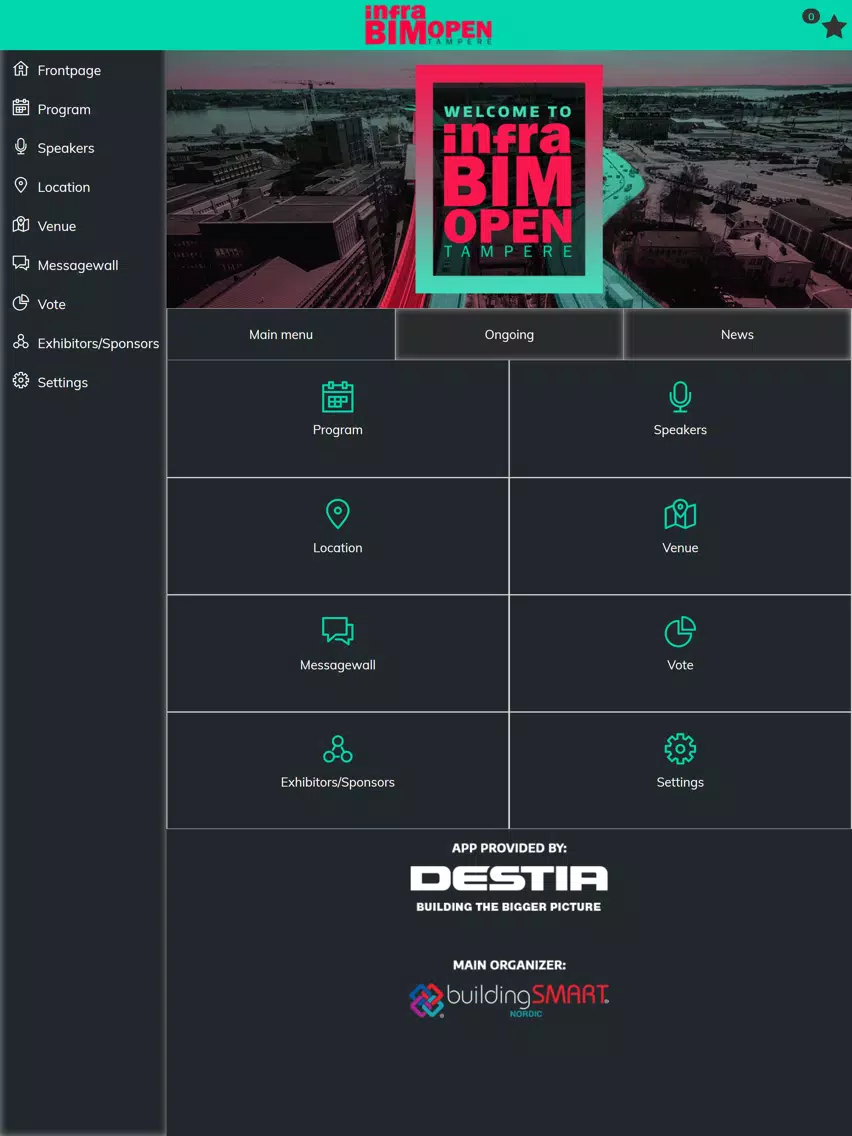The image size is (852, 1136).
Task: Click the Exhibitors/Sponsors tile label
Action: (x=338, y=782)
